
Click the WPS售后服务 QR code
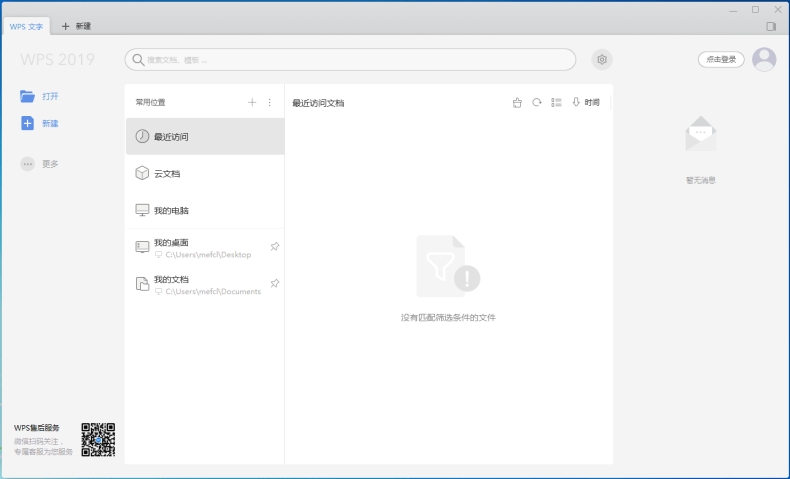click(x=98, y=440)
